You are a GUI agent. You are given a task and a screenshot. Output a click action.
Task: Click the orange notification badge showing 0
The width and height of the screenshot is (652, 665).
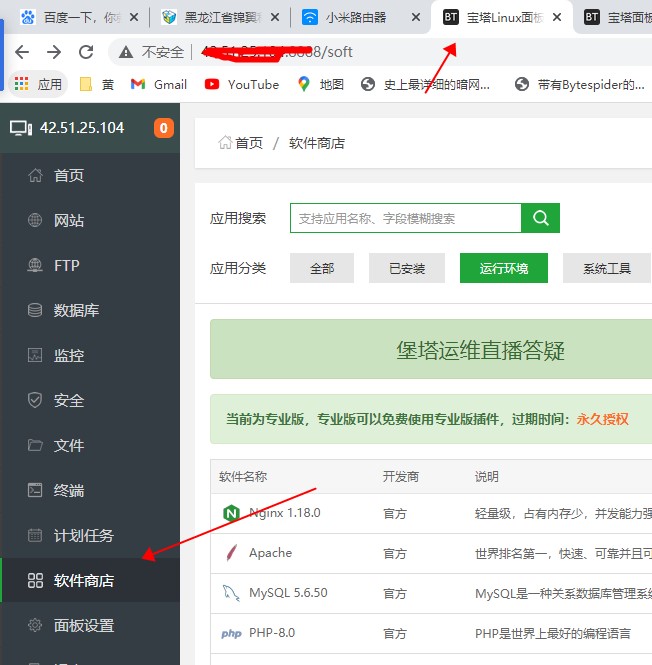(x=164, y=128)
